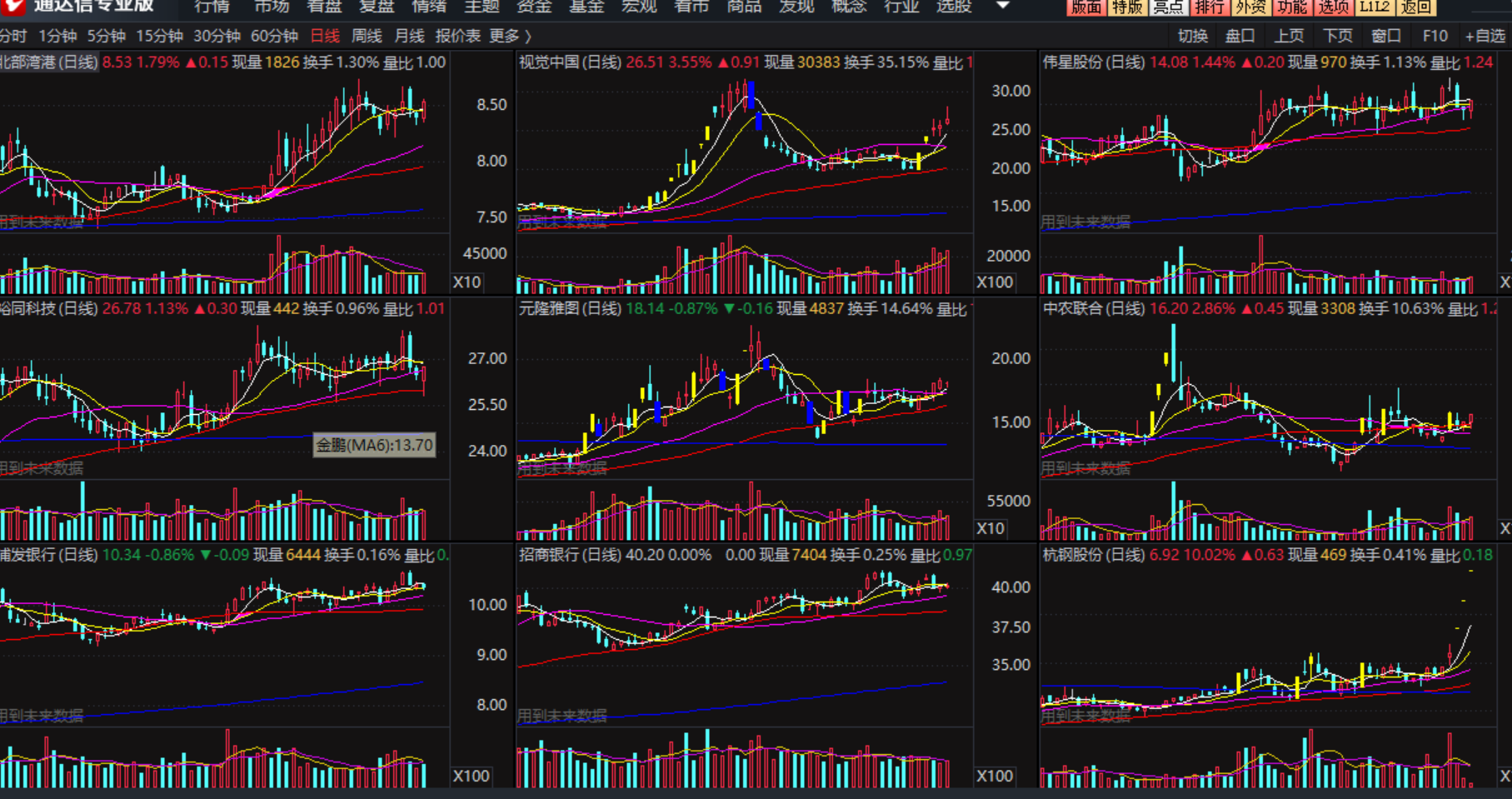Image resolution: width=1512 pixels, height=799 pixels.
Task: Open the 资金 menu
Action: coord(534,6)
